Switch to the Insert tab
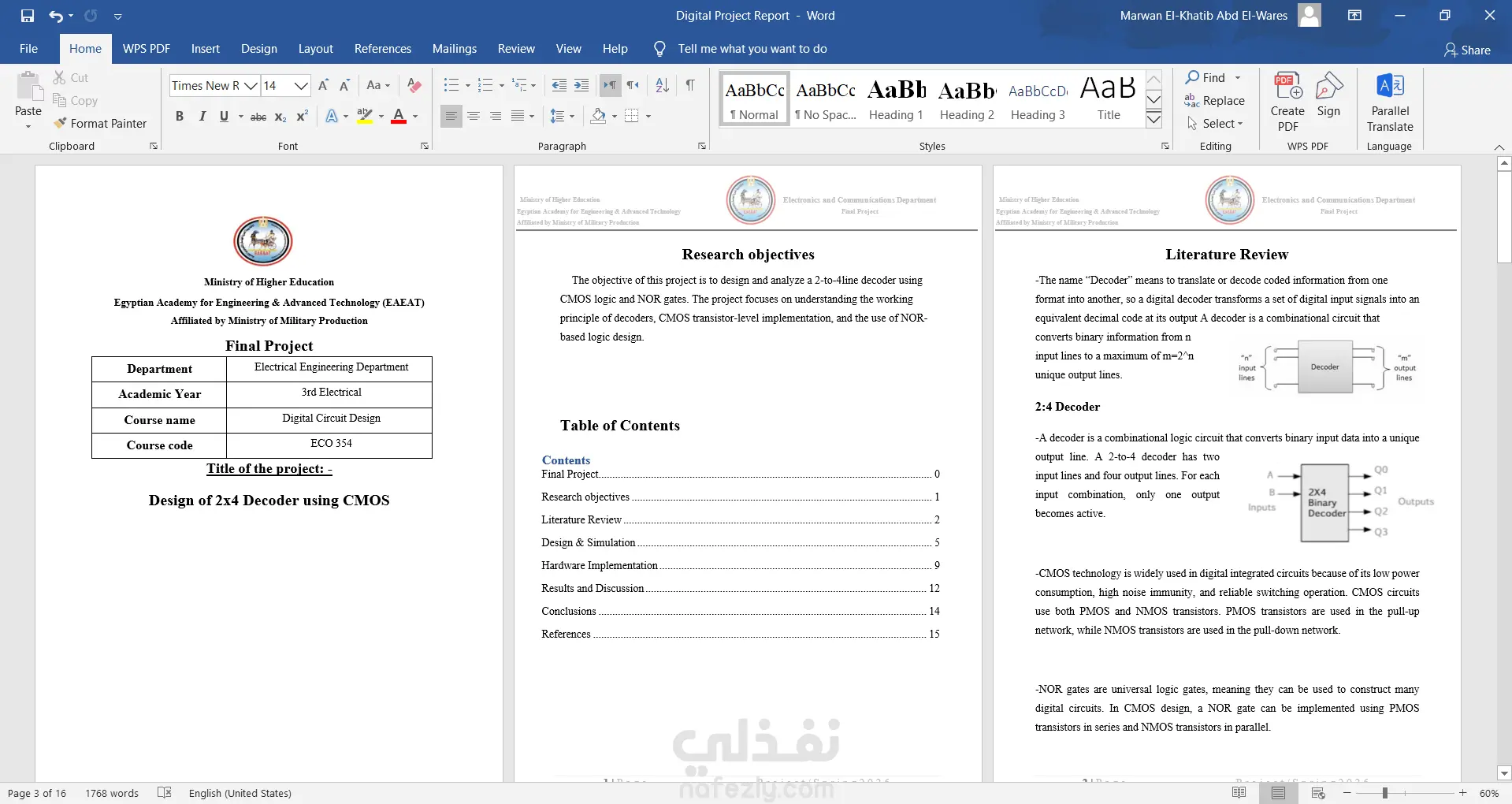 coord(206,49)
